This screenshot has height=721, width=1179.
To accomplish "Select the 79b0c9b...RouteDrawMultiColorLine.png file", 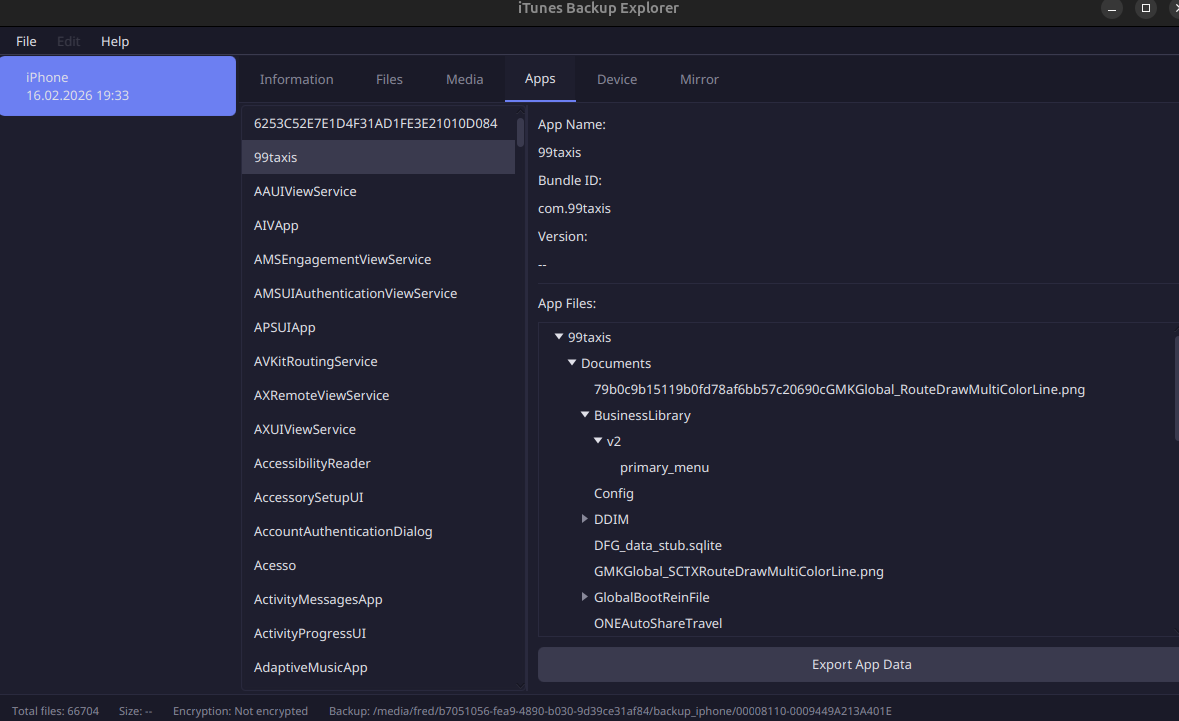I will (839, 389).
